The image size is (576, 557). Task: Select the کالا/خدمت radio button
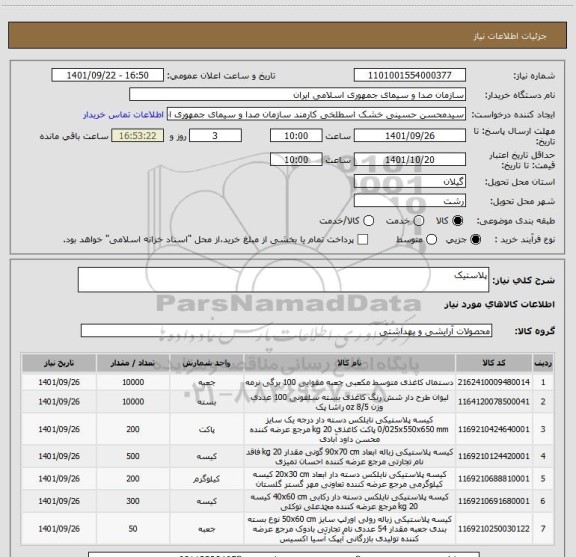[368, 221]
